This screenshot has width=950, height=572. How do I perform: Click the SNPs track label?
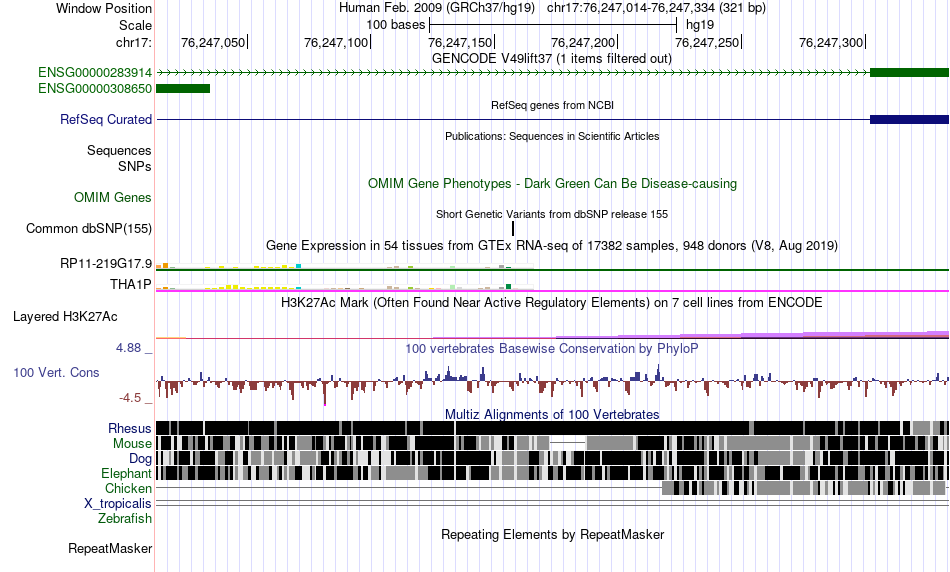(135, 166)
